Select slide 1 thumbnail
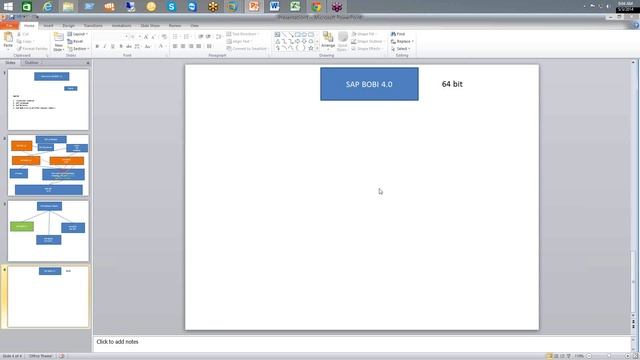The width and height of the screenshot is (640, 360). tap(48, 100)
